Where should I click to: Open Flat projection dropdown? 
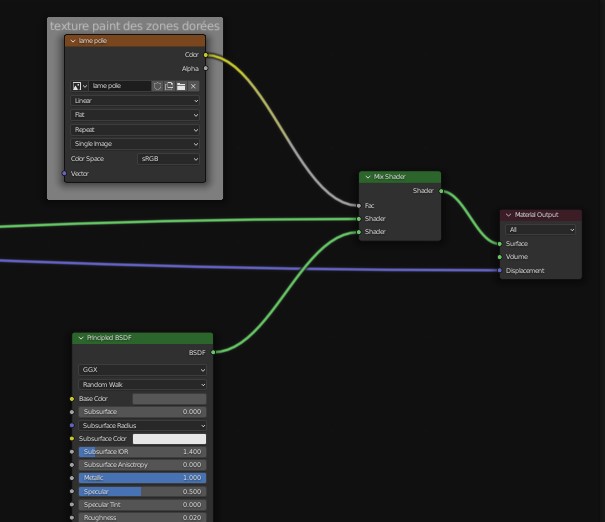click(135, 115)
